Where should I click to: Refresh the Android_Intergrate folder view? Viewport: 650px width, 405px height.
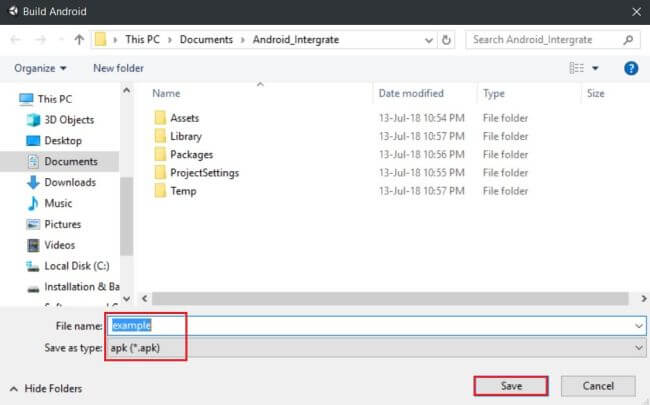[446, 40]
